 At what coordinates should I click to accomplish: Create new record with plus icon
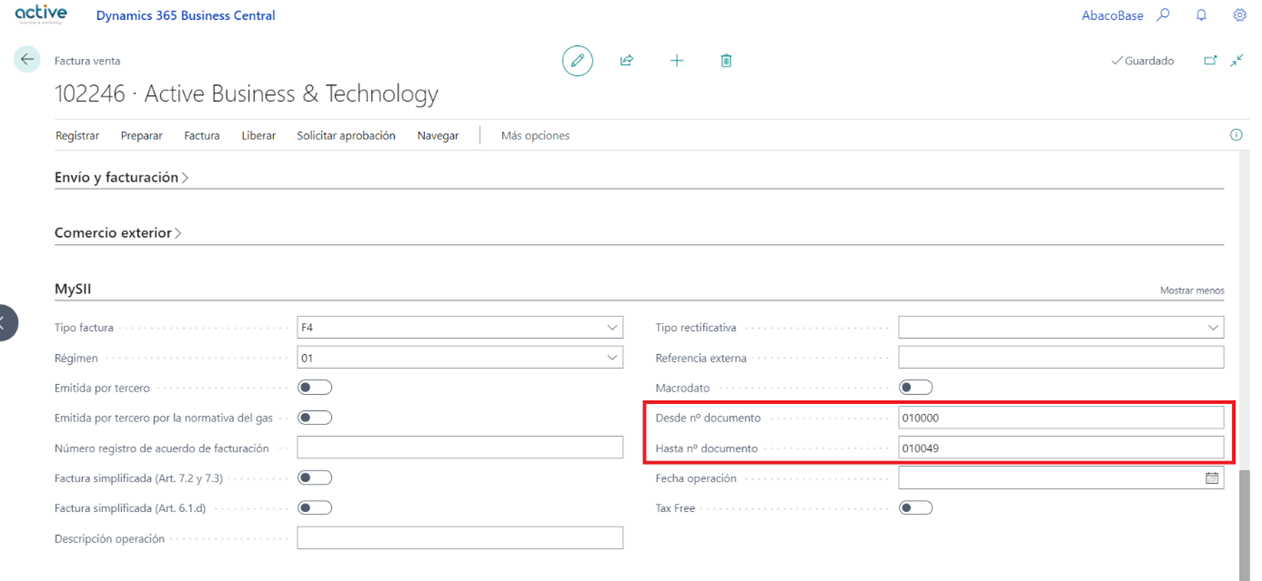click(677, 61)
